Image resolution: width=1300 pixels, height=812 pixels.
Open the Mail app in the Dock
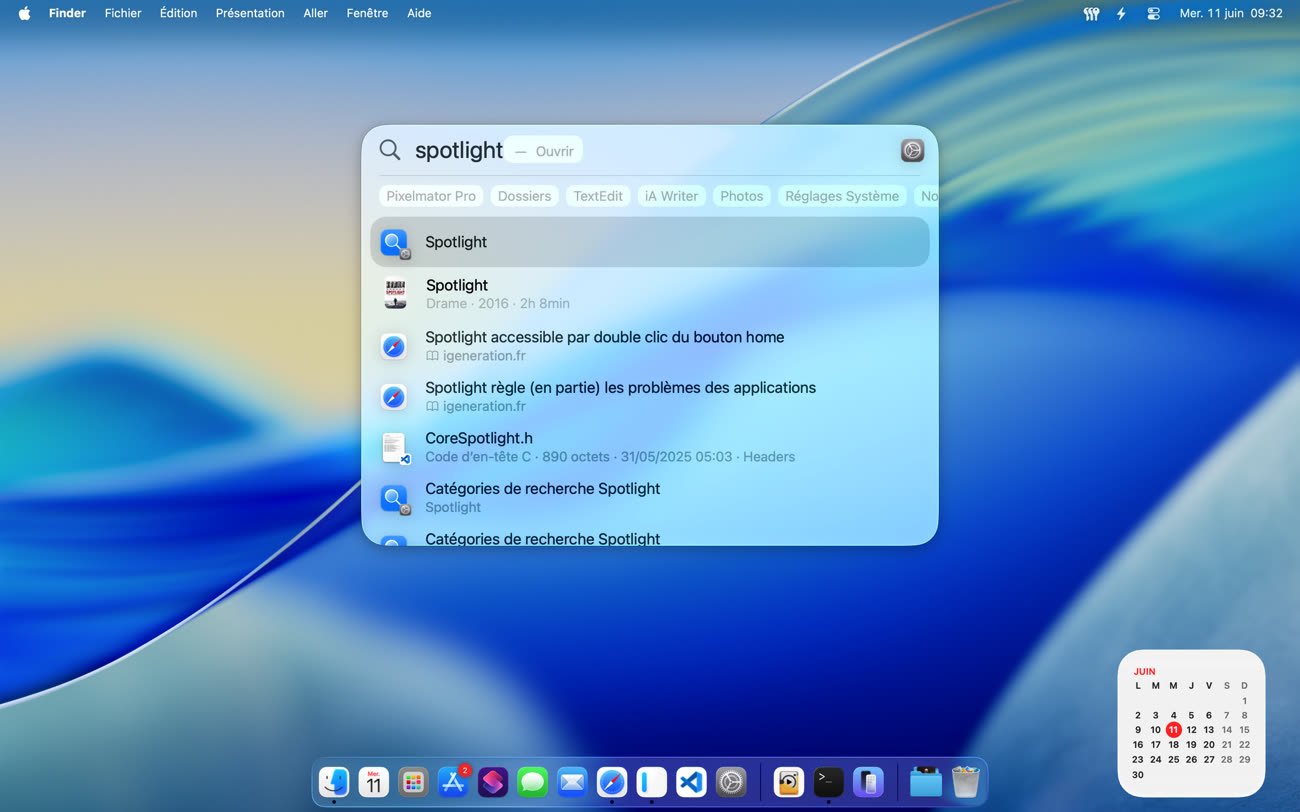click(x=572, y=781)
